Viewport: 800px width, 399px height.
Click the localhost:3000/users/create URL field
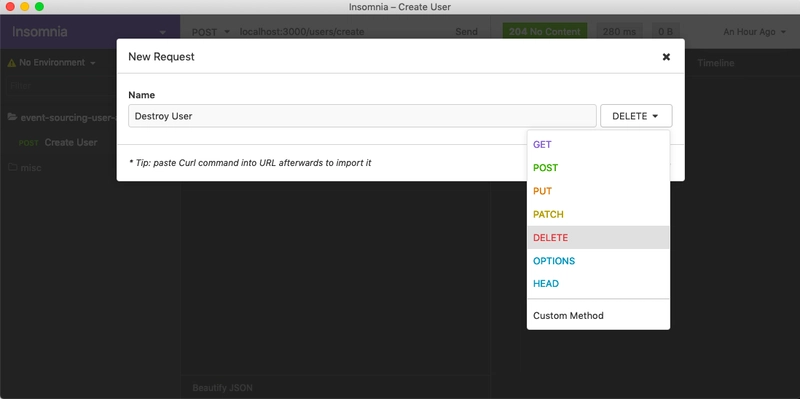(302, 32)
